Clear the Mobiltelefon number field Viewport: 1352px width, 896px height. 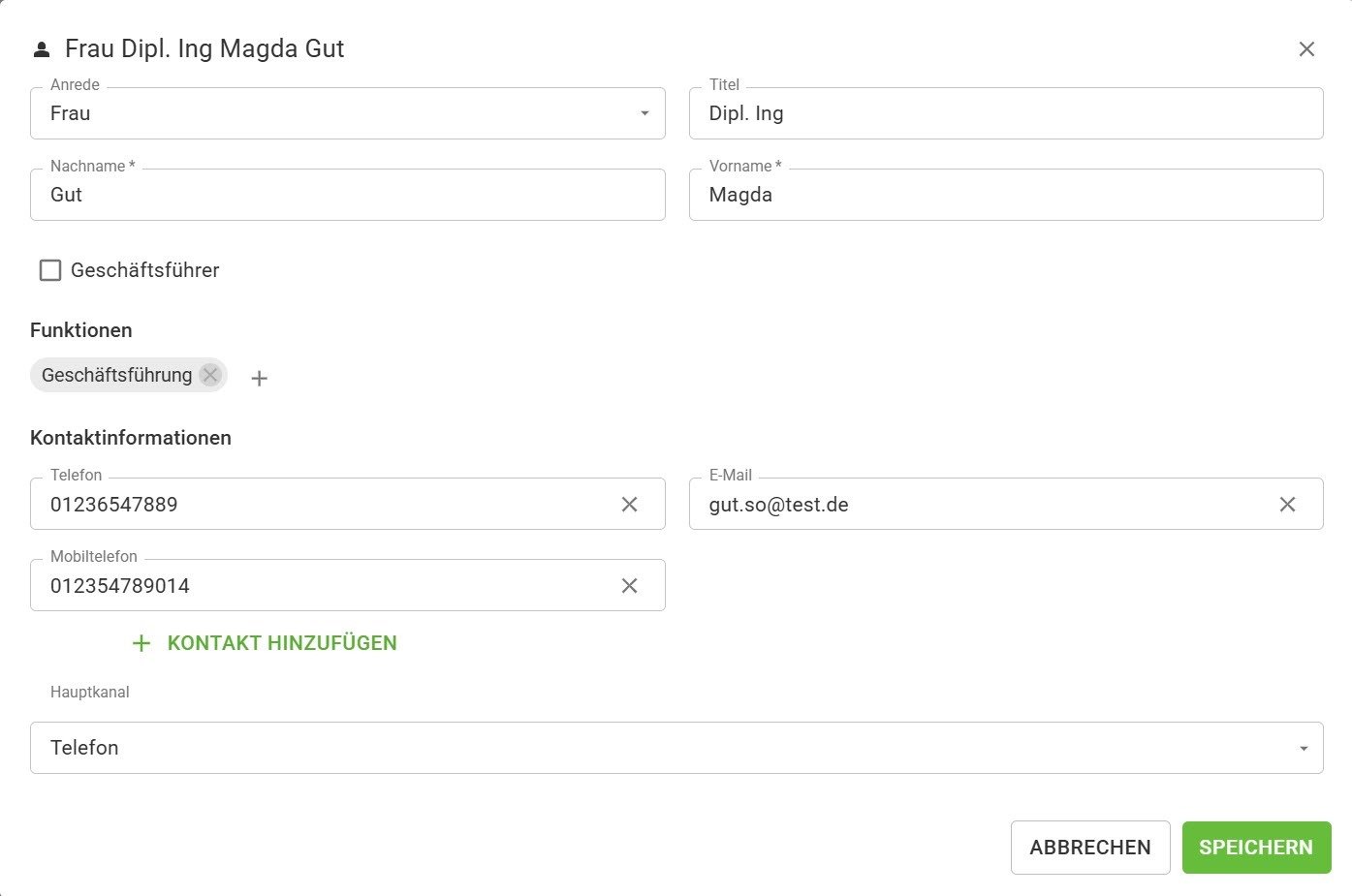[x=629, y=585]
